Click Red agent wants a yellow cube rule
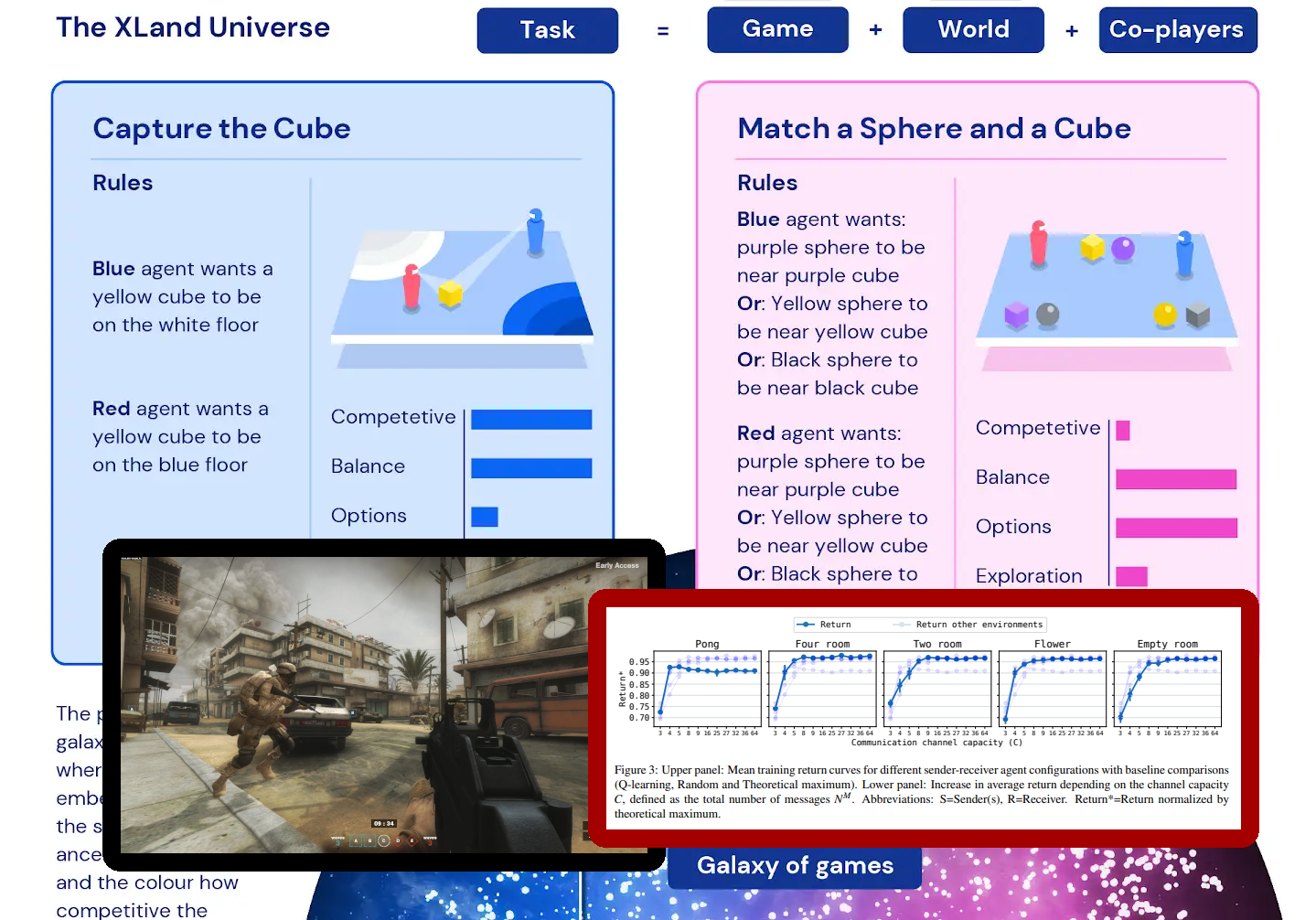Image resolution: width=1316 pixels, height=920 pixels. 180,437
